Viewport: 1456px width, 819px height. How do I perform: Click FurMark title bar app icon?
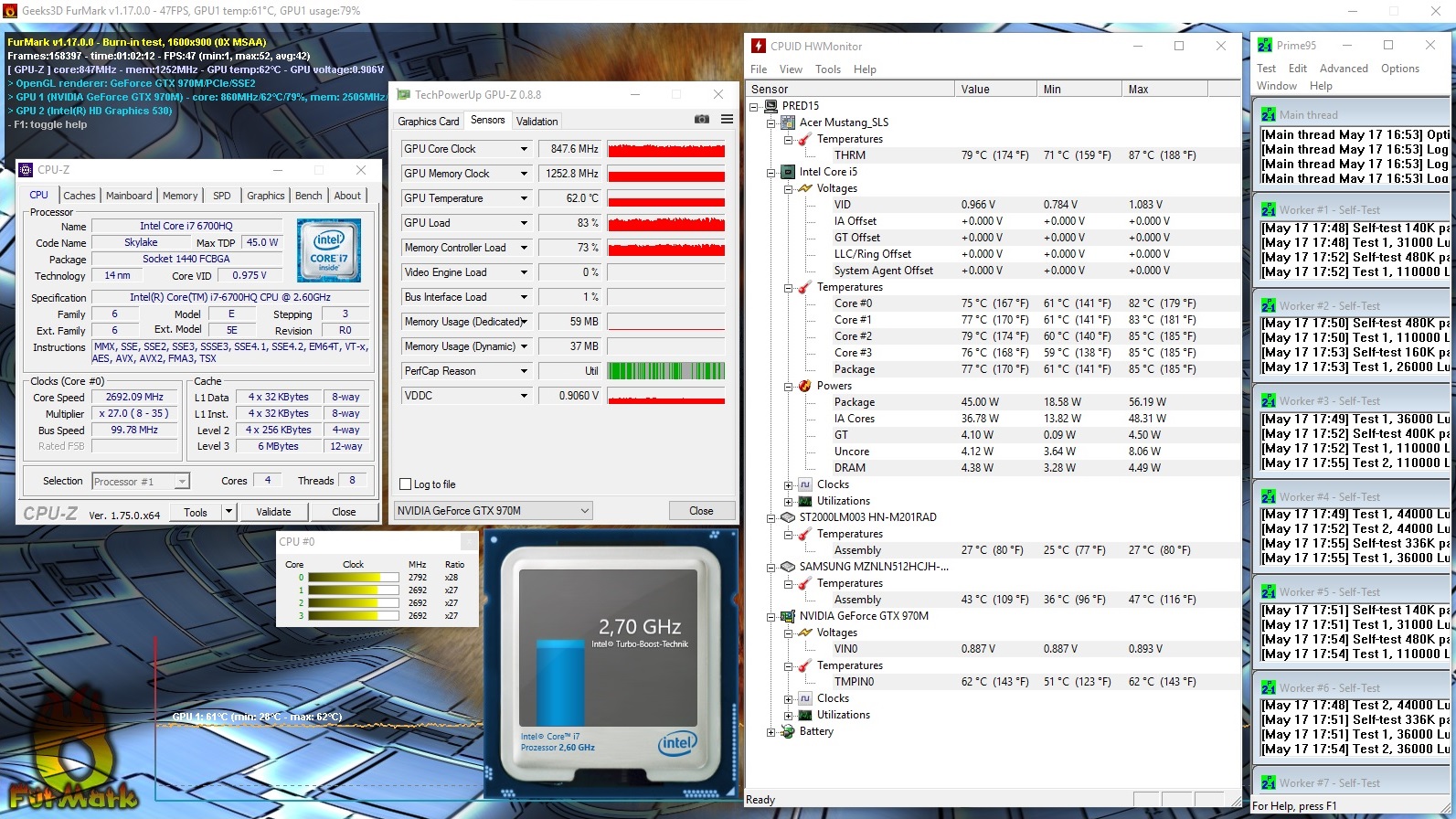tap(10, 11)
